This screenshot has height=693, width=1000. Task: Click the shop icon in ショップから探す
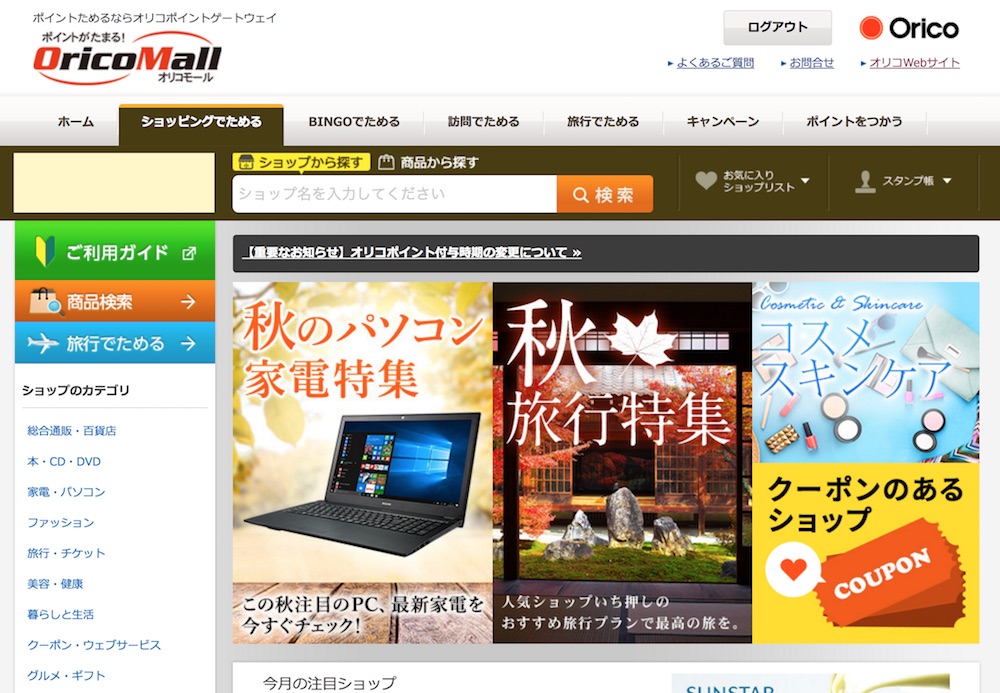tap(246, 163)
